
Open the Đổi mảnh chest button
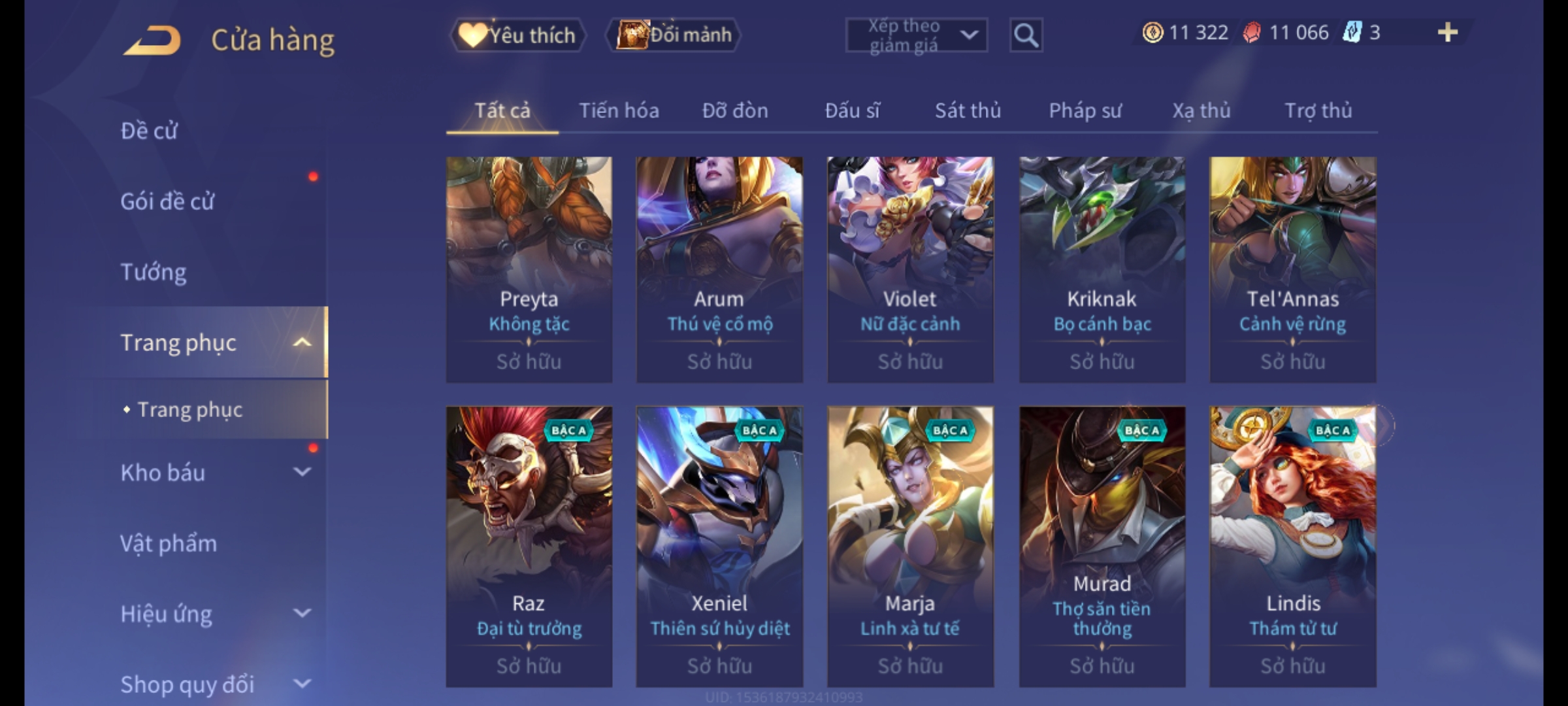[674, 35]
